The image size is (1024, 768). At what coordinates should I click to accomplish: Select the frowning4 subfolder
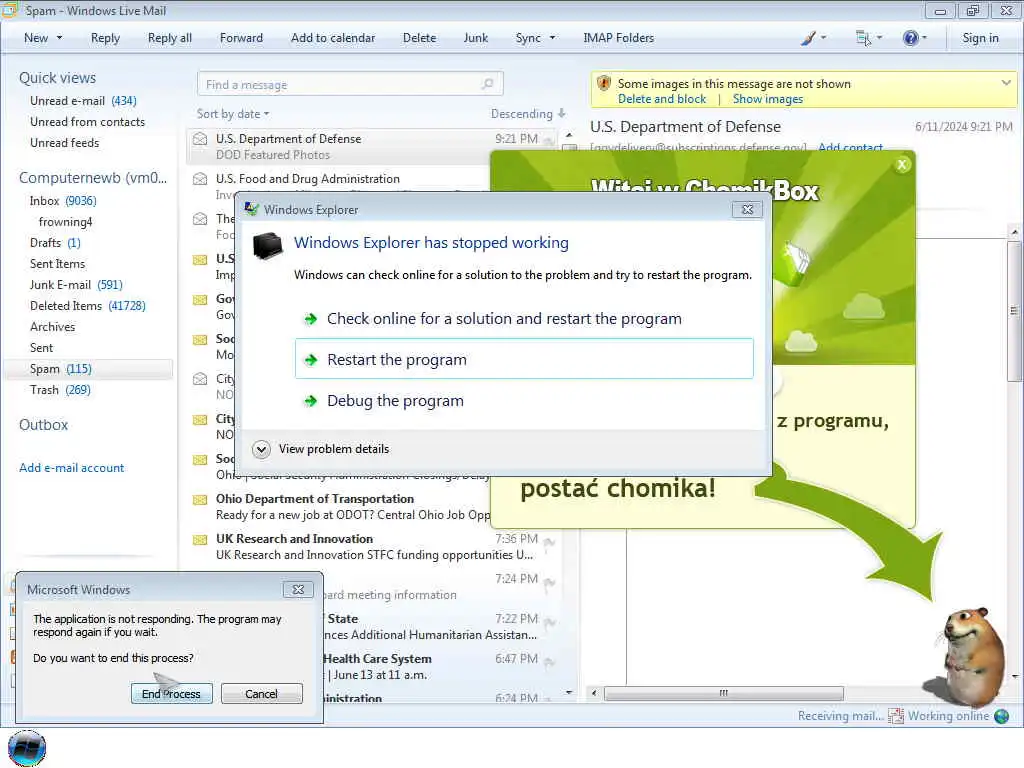[x=65, y=222]
